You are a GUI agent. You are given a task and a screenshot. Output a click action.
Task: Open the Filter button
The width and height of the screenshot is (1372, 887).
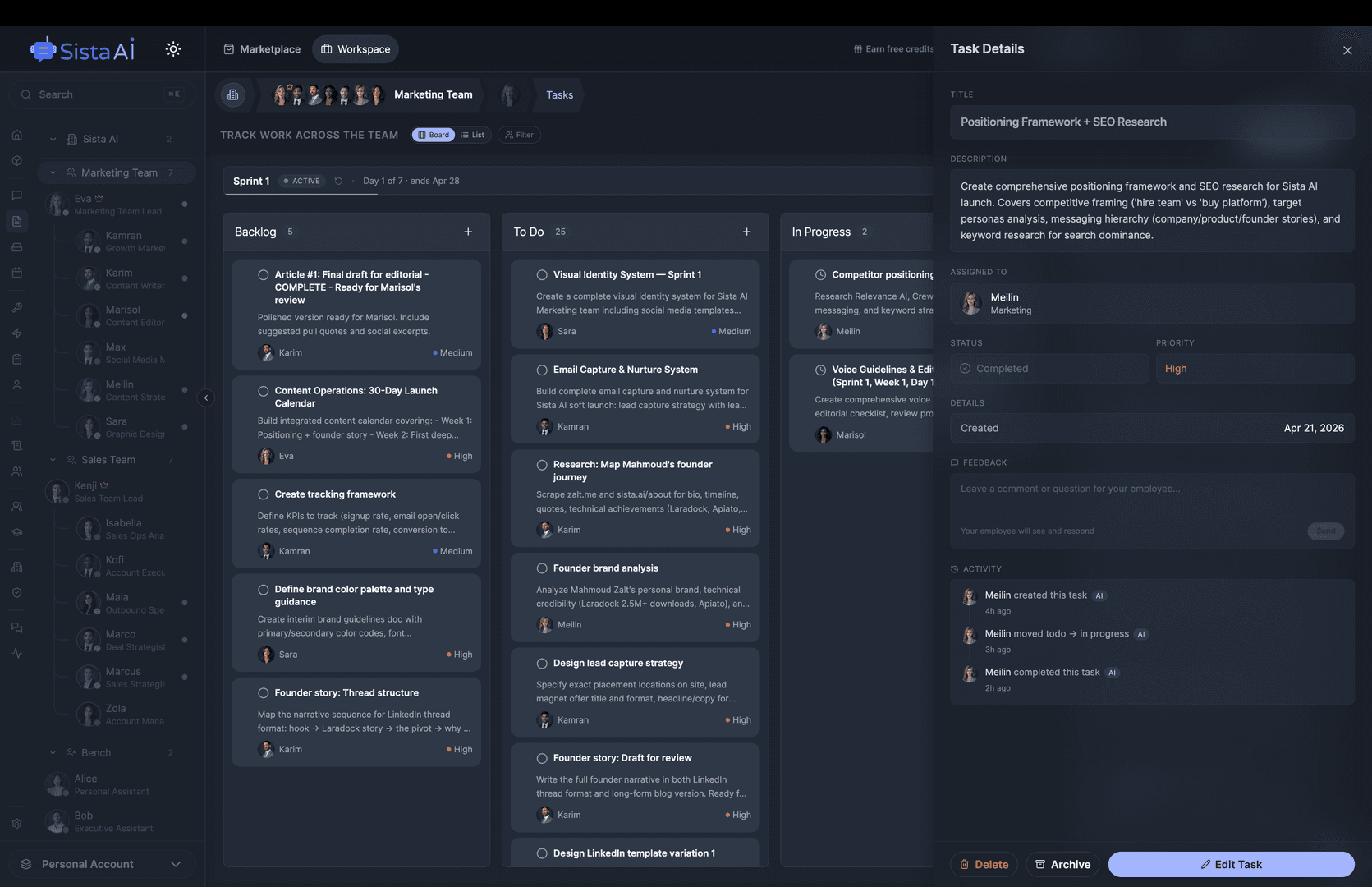(519, 135)
